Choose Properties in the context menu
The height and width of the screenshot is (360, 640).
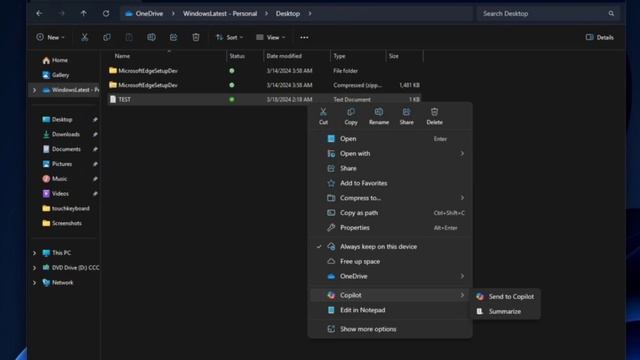click(x=391, y=228)
